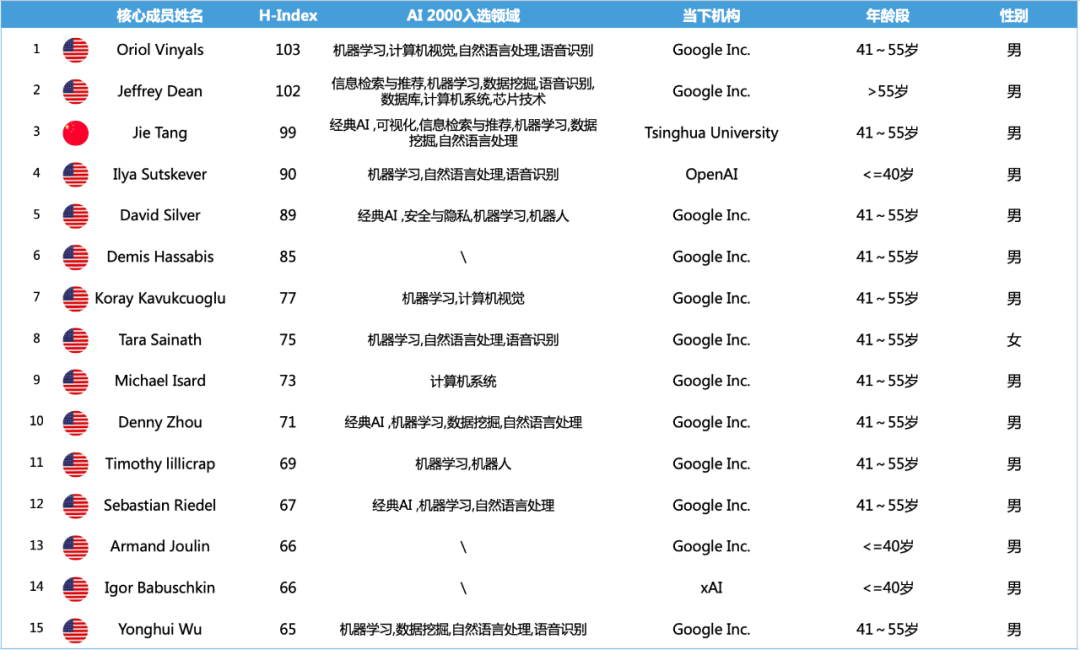
Task: Click the rank number 15
Action: click(x=37, y=628)
